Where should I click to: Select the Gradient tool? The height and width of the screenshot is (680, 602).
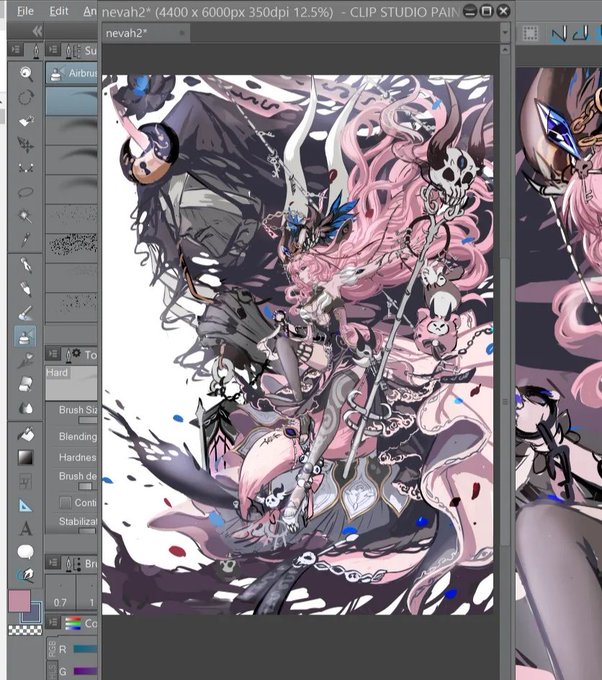click(26, 458)
